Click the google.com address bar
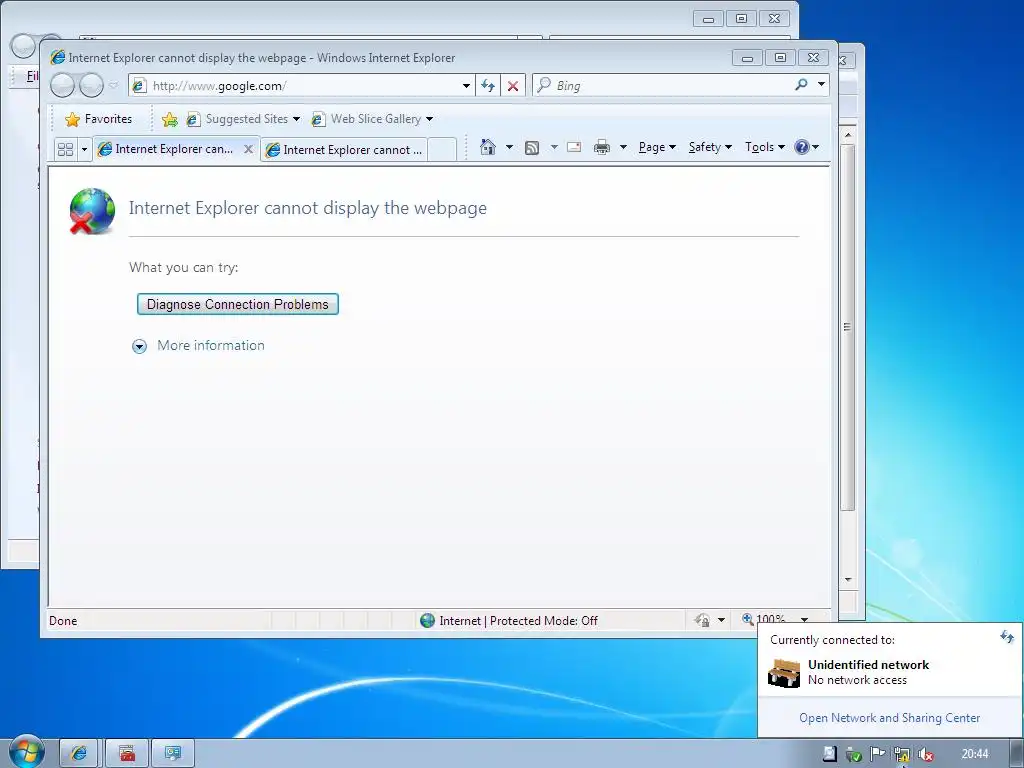The image size is (1024, 768). (x=295, y=86)
